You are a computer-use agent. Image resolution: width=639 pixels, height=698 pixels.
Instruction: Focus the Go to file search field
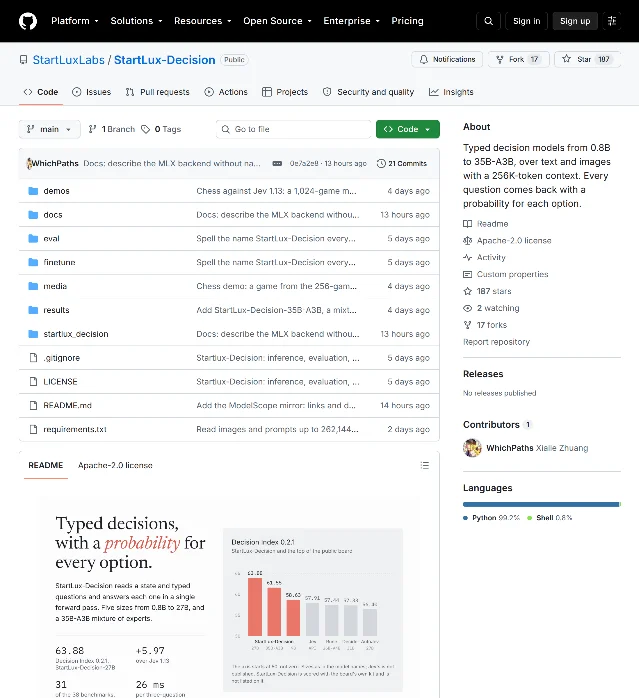[293, 129]
